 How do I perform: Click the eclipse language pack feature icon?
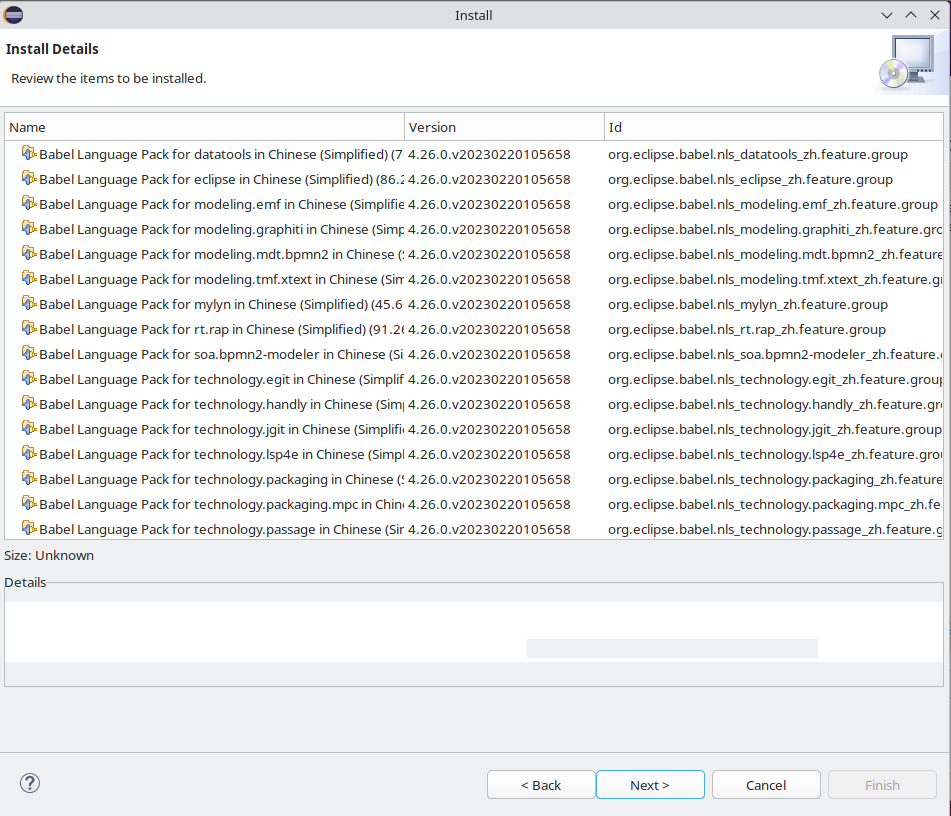point(29,178)
